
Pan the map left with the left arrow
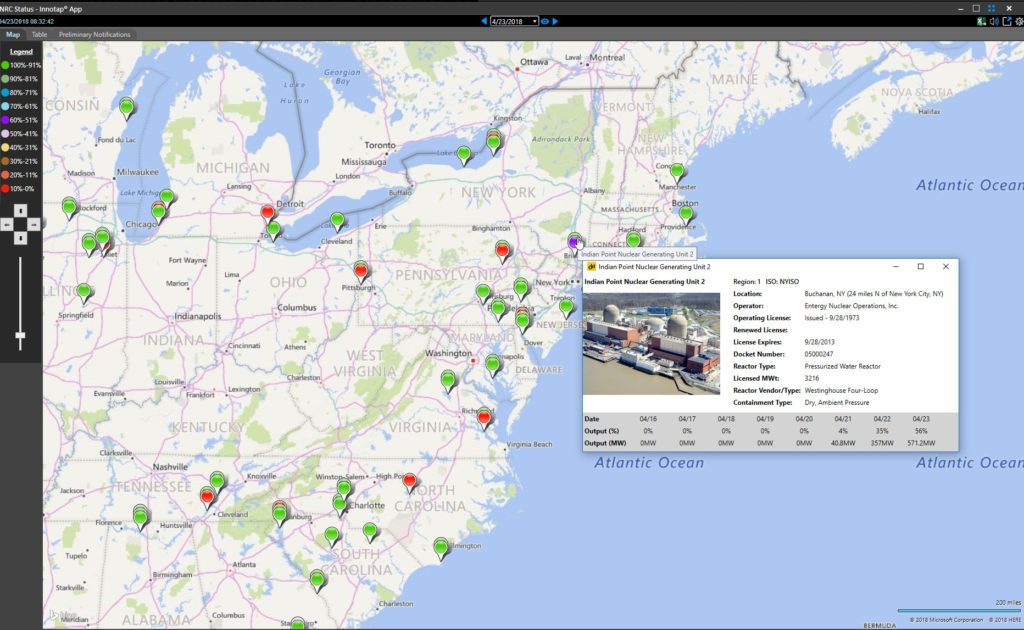pos(7,225)
